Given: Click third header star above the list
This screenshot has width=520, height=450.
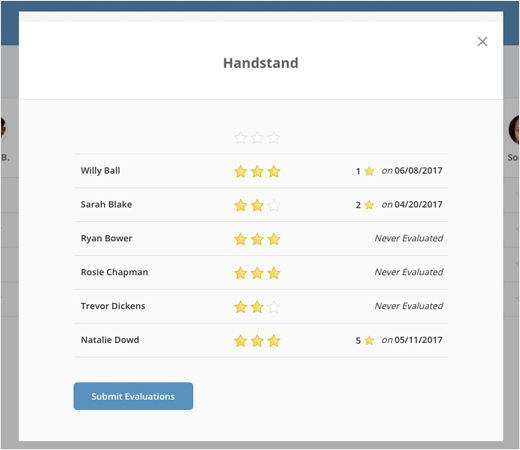Looking at the screenshot, I should click(274, 138).
